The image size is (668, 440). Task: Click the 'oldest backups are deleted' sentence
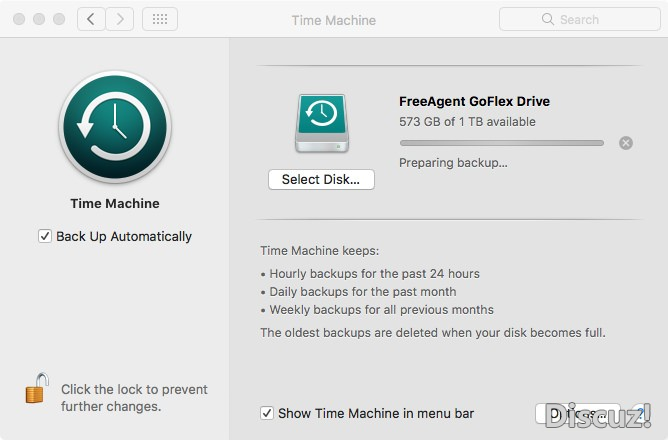(432, 333)
